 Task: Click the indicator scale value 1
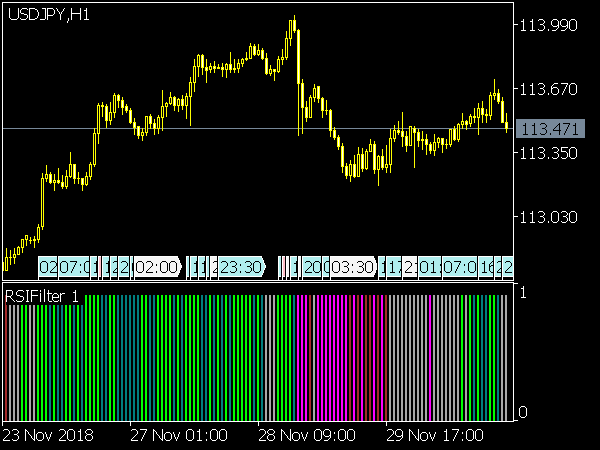(x=523, y=293)
